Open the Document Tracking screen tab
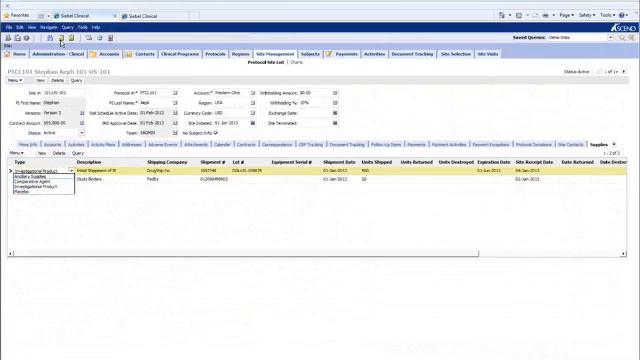 (412, 54)
